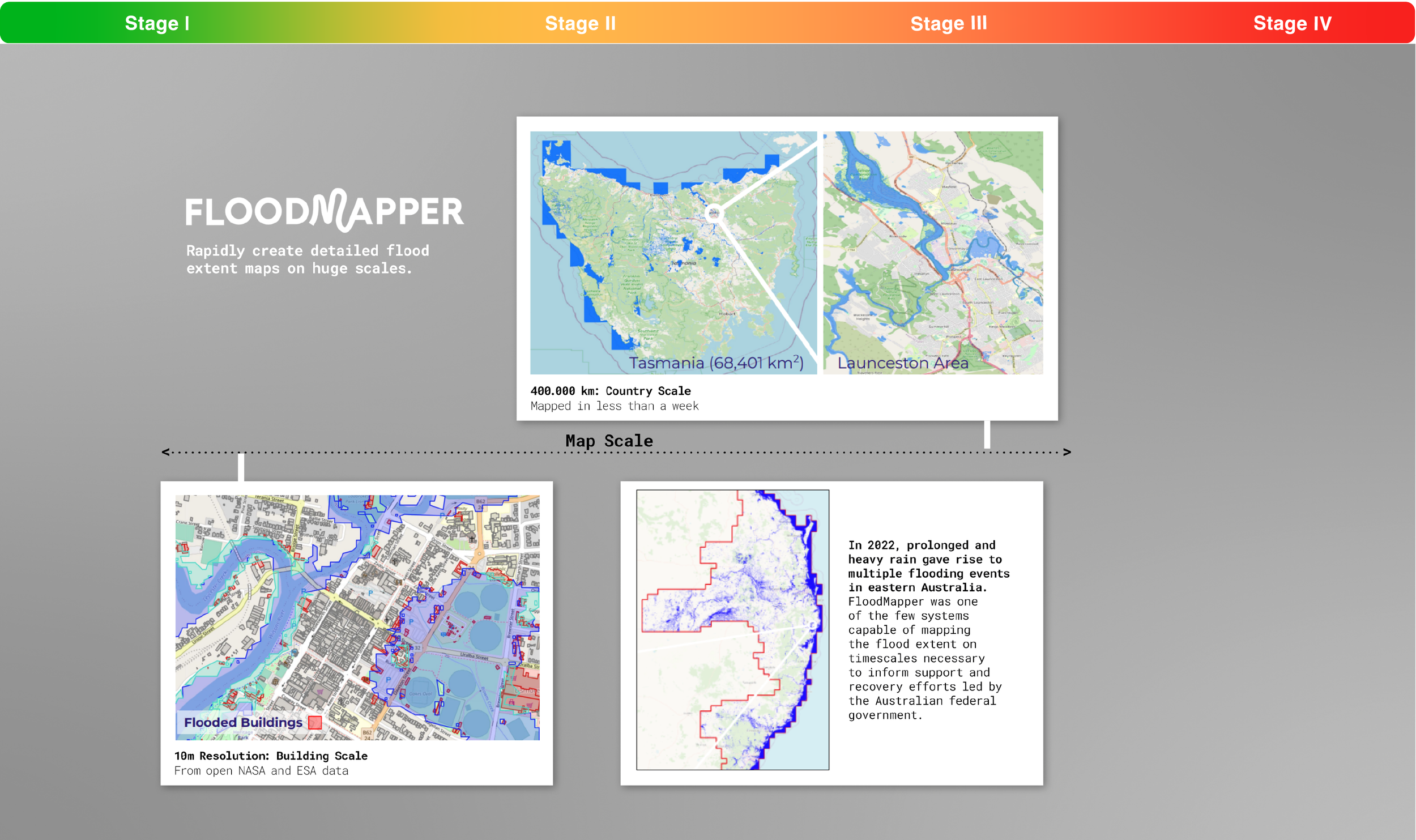Image resolution: width=1416 pixels, height=840 pixels.
Task: Click '400.000 km: Country Scale' caption
Action: tap(611, 391)
